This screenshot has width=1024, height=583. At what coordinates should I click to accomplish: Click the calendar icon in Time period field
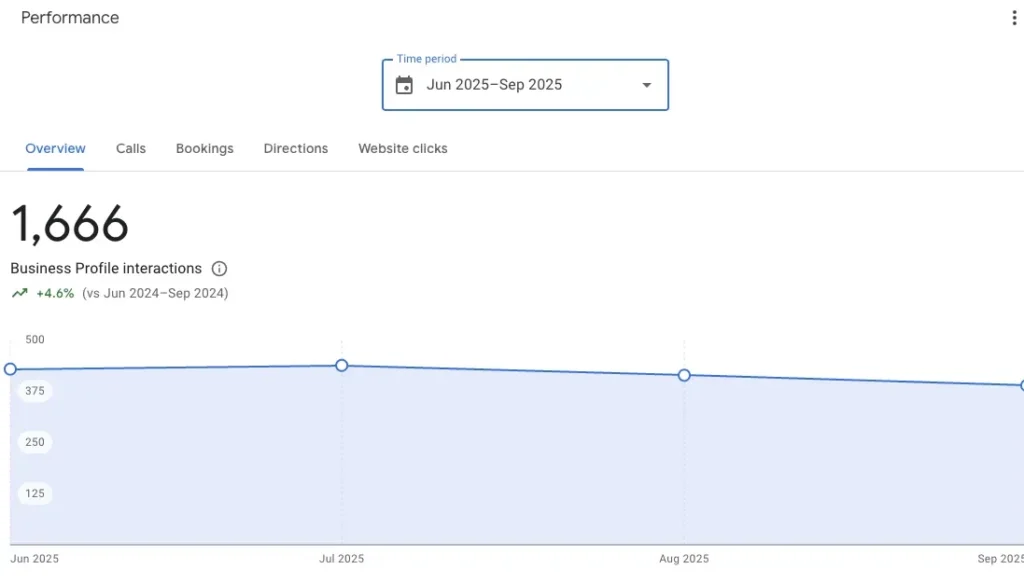coord(404,85)
